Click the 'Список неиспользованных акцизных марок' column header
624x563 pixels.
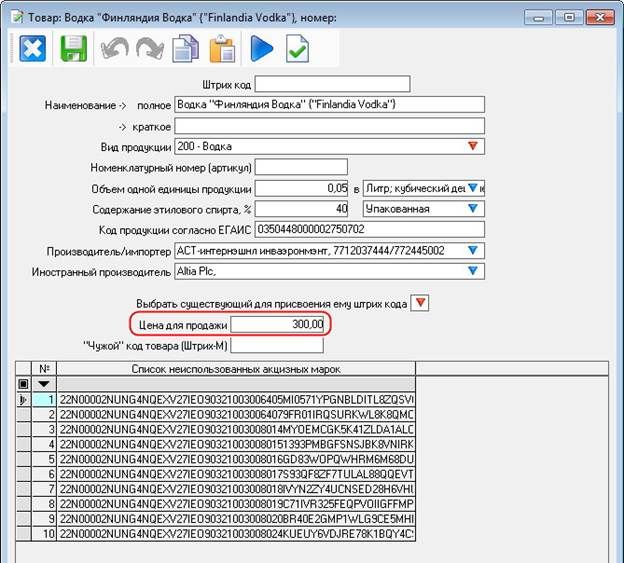(236, 369)
